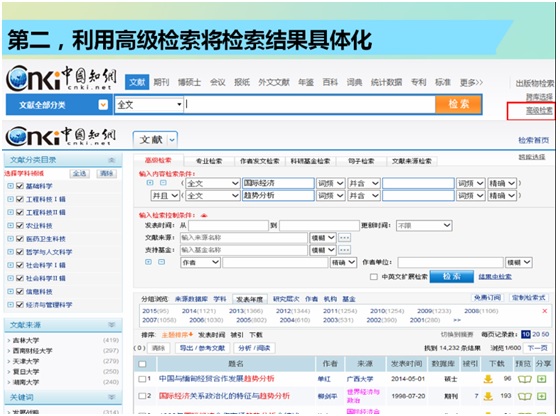Add an author row with the plus icon
Screen dimensions: 560x416
pos(148,262)
